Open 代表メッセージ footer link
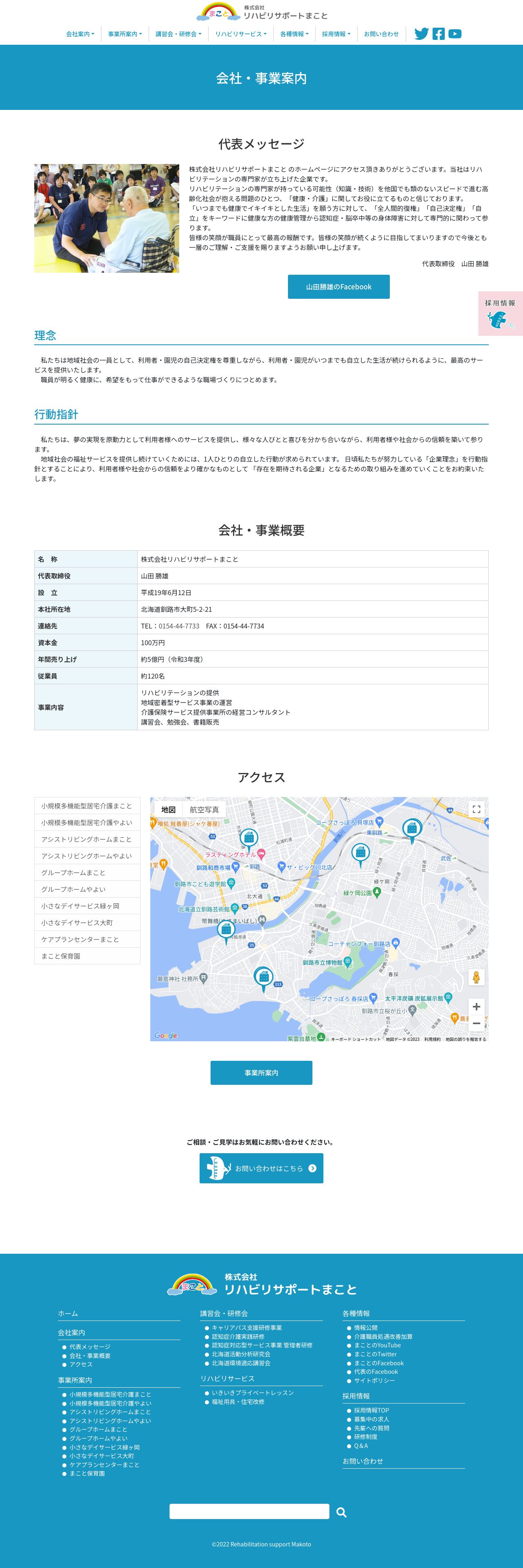This screenshot has height=1568, width=523. (x=90, y=1347)
